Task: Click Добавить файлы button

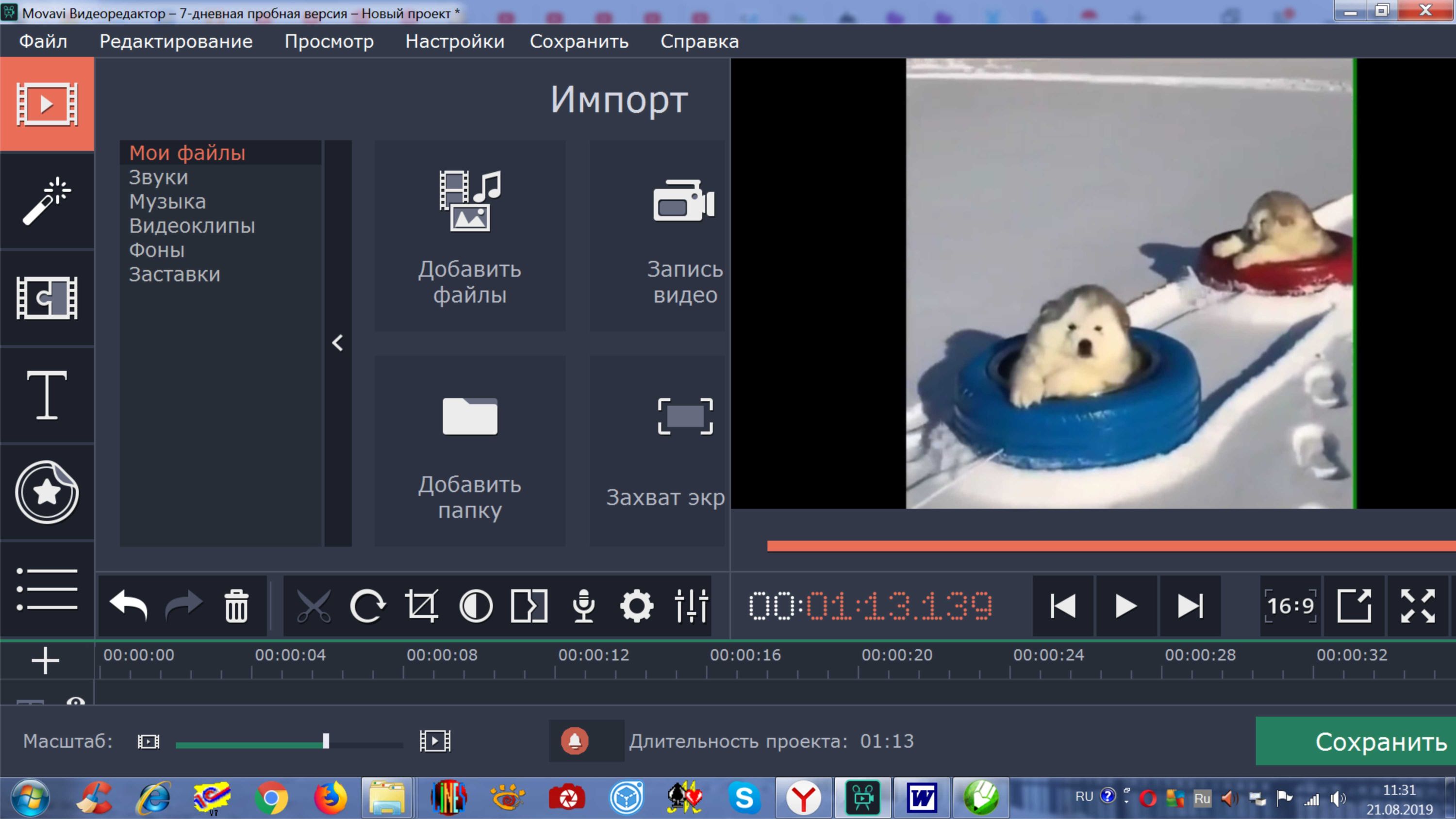Action: click(x=470, y=236)
